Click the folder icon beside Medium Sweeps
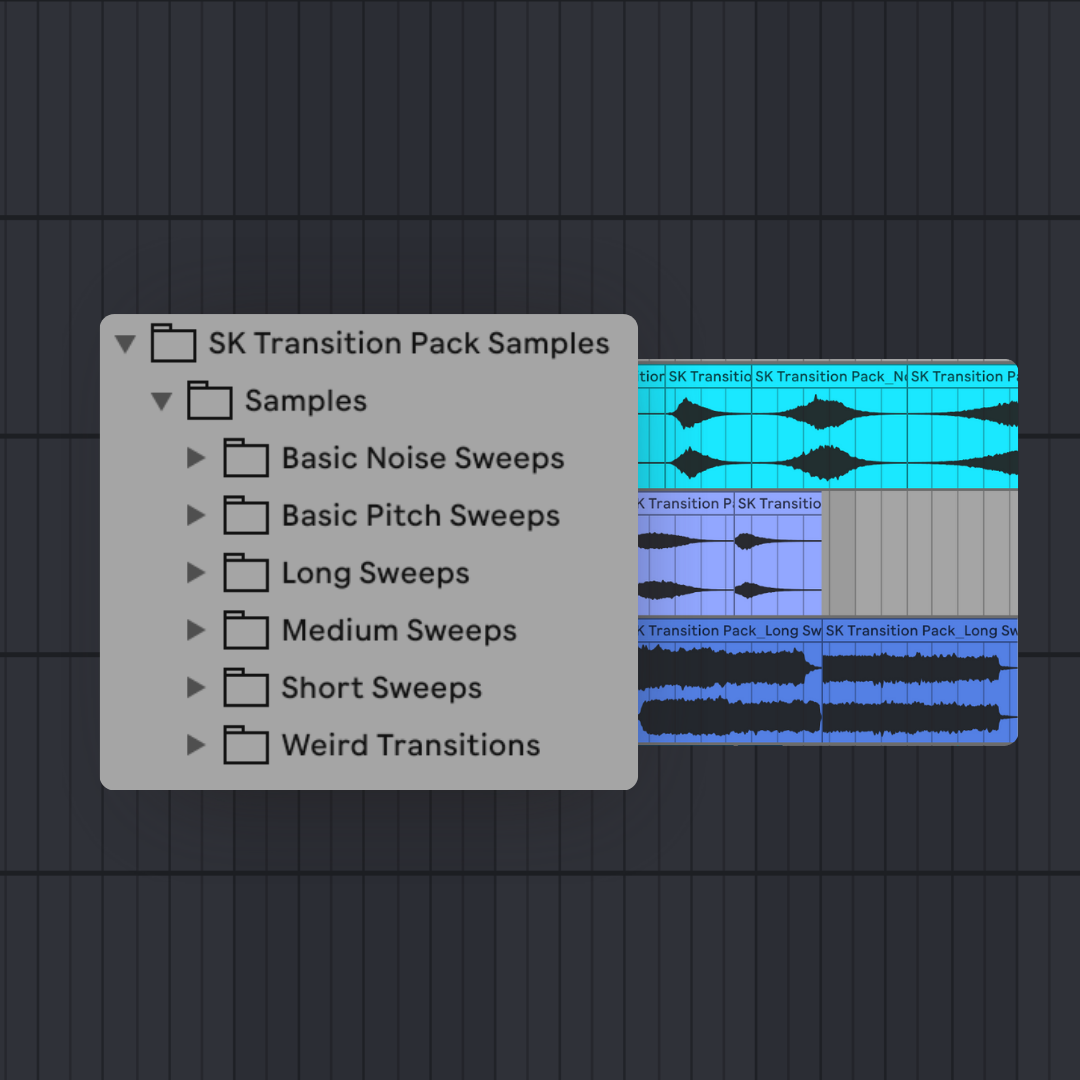Screen dimensions: 1080x1080 pyautogui.click(x=244, y=630)
